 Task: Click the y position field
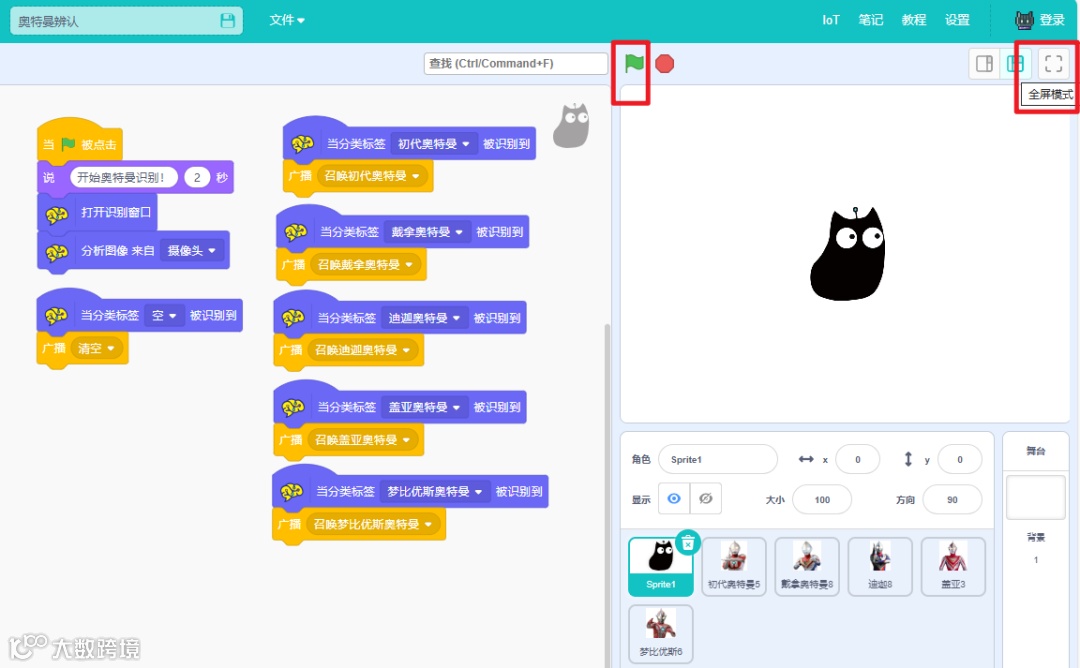tap(960, 459)
